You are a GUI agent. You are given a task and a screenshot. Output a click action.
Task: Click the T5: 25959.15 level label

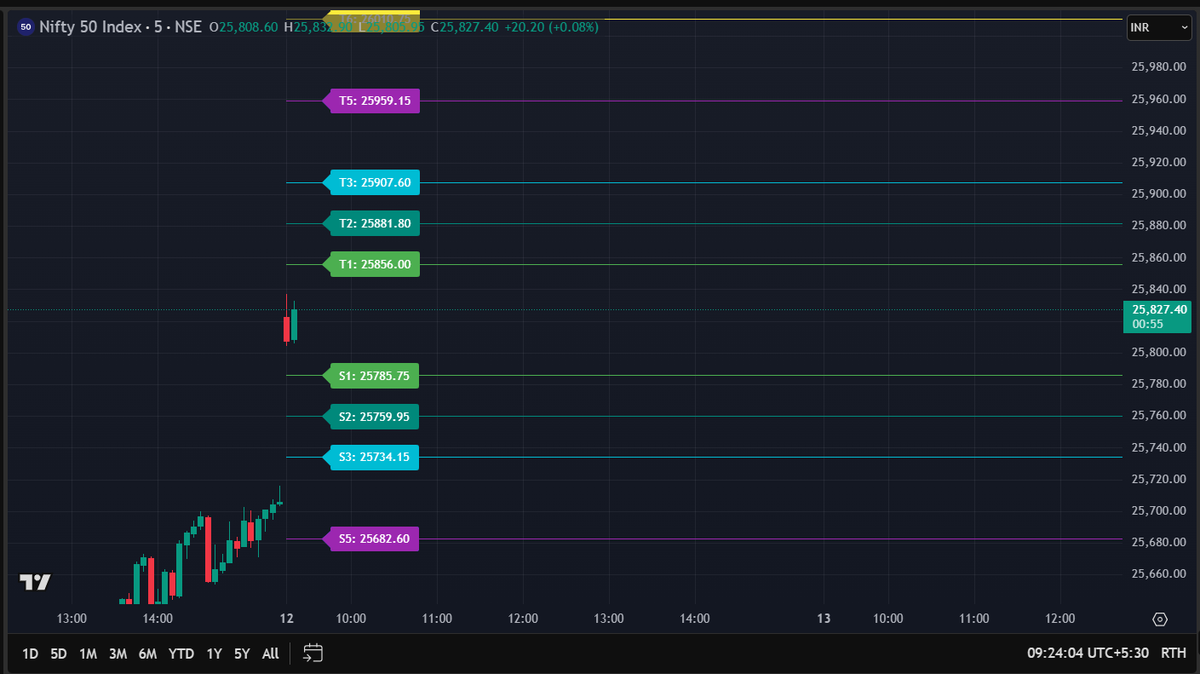coord(372,101)
